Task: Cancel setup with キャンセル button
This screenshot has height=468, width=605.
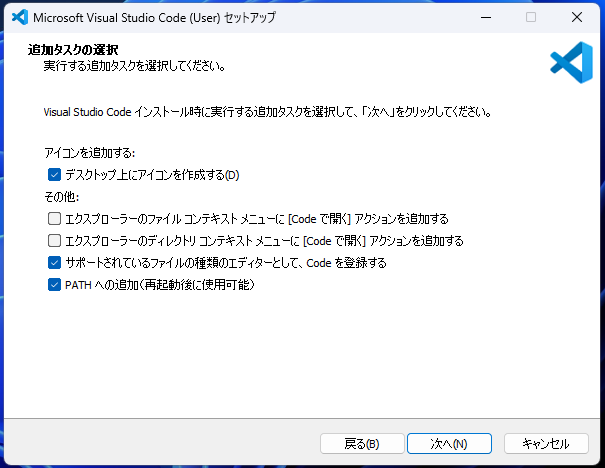Action: [x=546, y=444]
